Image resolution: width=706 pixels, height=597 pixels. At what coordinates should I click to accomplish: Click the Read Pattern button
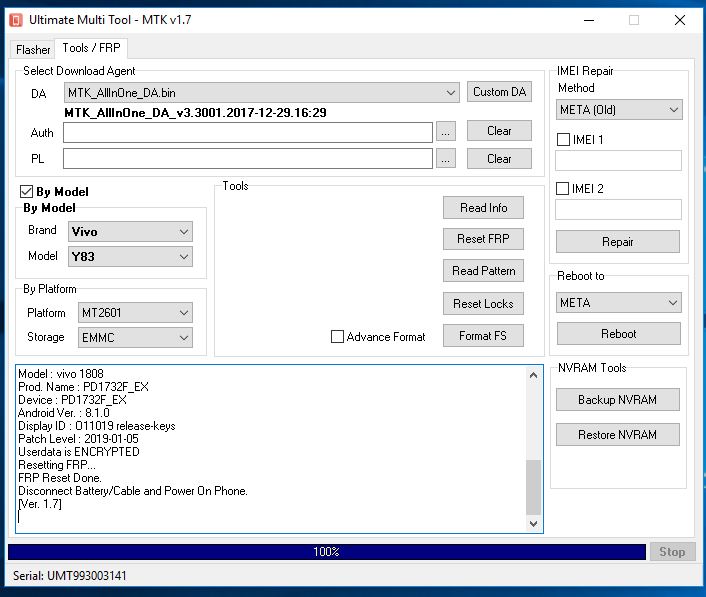(x=483, y=271)
